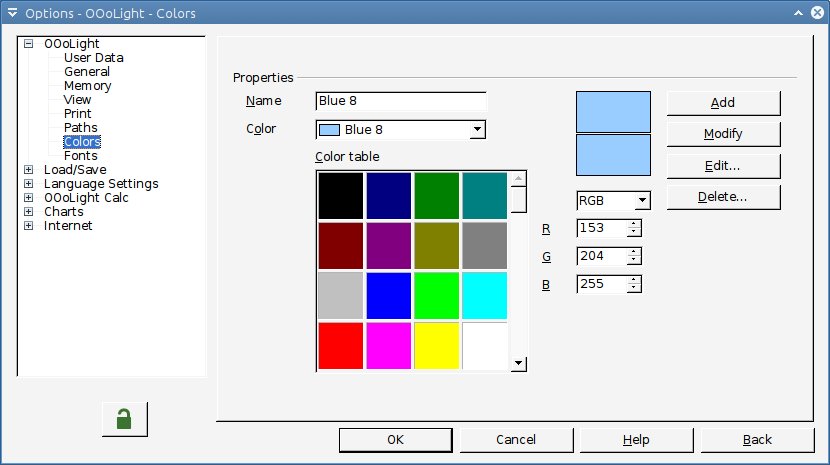Select Fonts in options tree
The image size is (830, 465).
click(x=80, y=156)
